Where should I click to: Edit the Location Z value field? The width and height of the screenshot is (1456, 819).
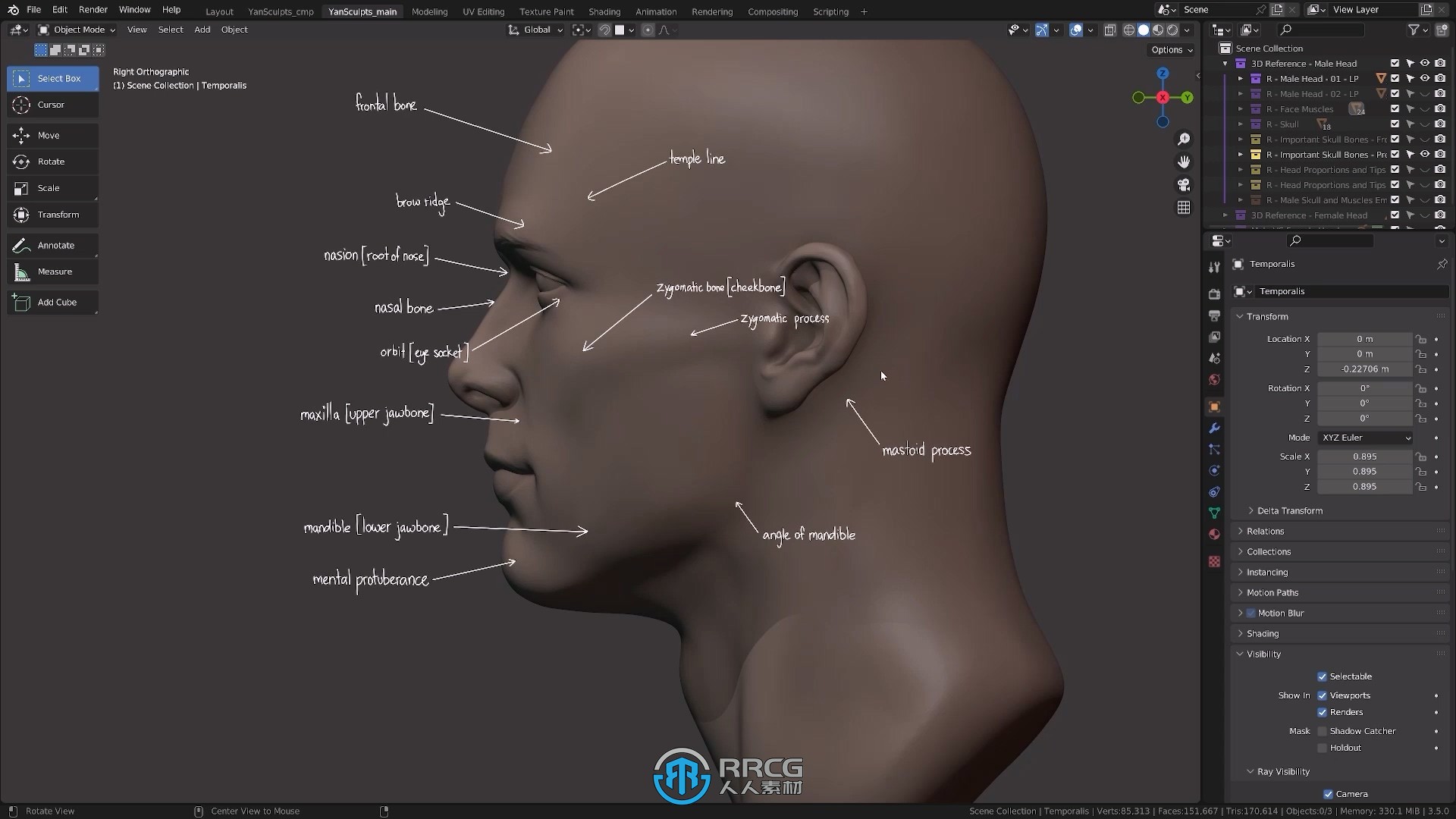(1365, 369)
